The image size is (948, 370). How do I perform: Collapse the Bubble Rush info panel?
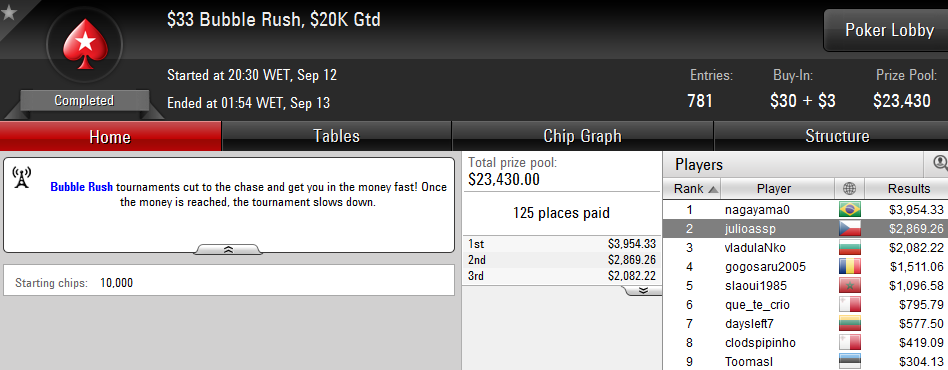(229, 249)
